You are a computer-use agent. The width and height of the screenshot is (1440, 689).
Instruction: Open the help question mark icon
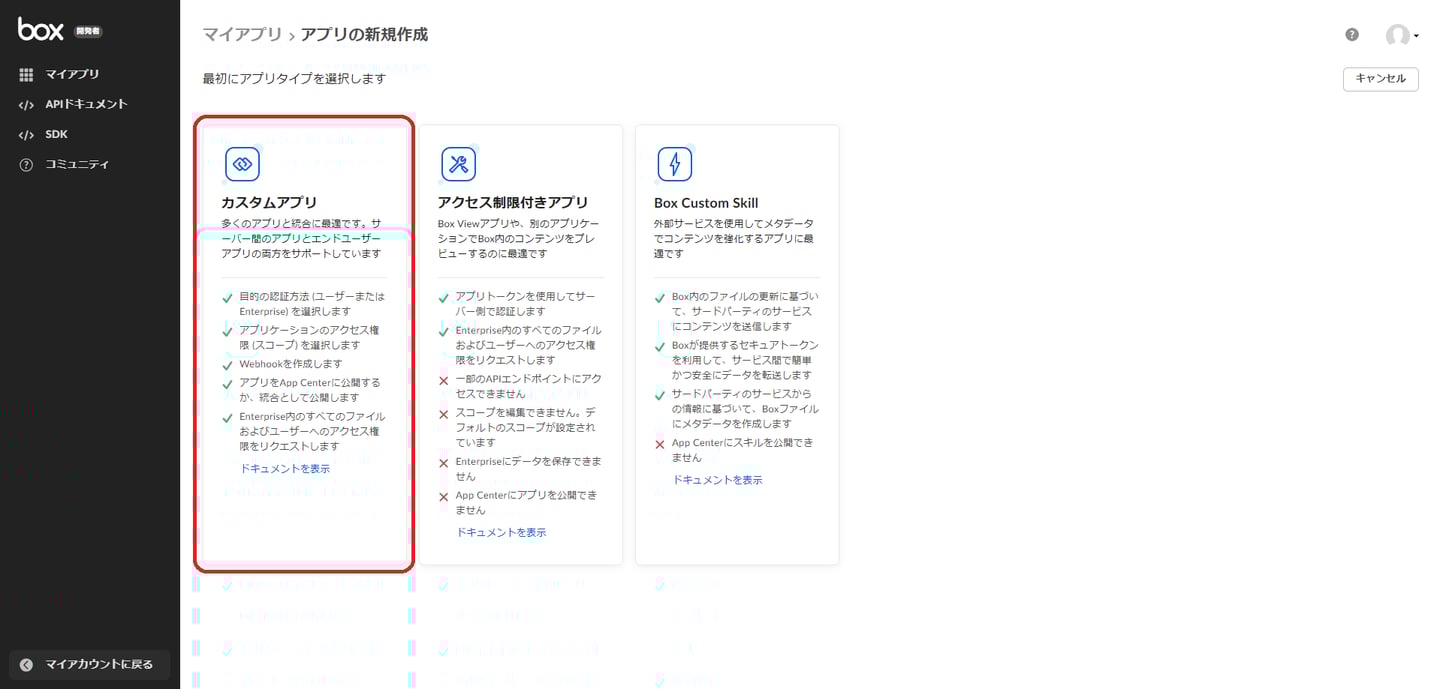tap(1351, 34)
